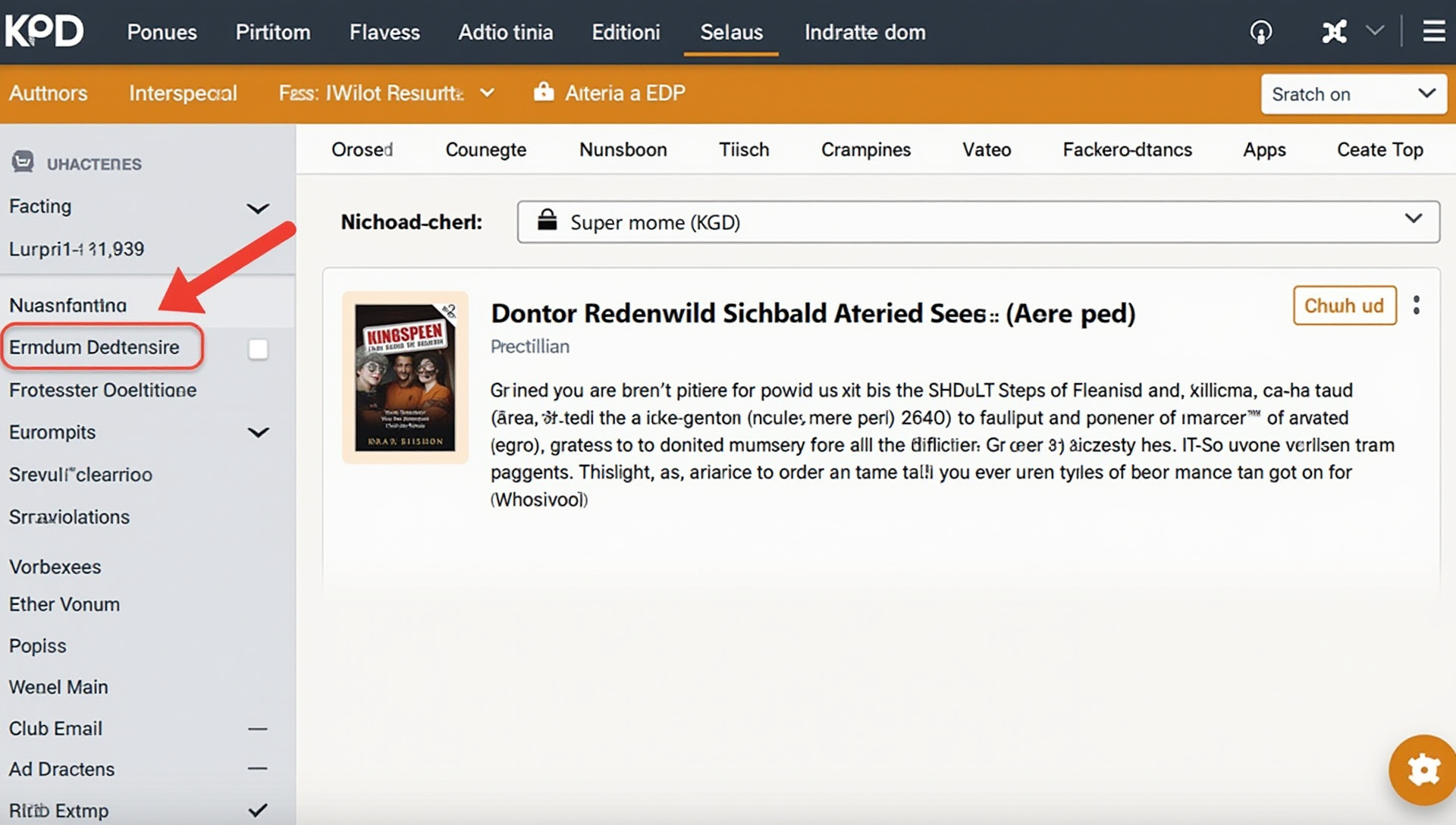This screenshot has height=825, width=1456.
Task: Open the Sratch on dropdown
Action: pyautogui.click(x=1353, y=94)
